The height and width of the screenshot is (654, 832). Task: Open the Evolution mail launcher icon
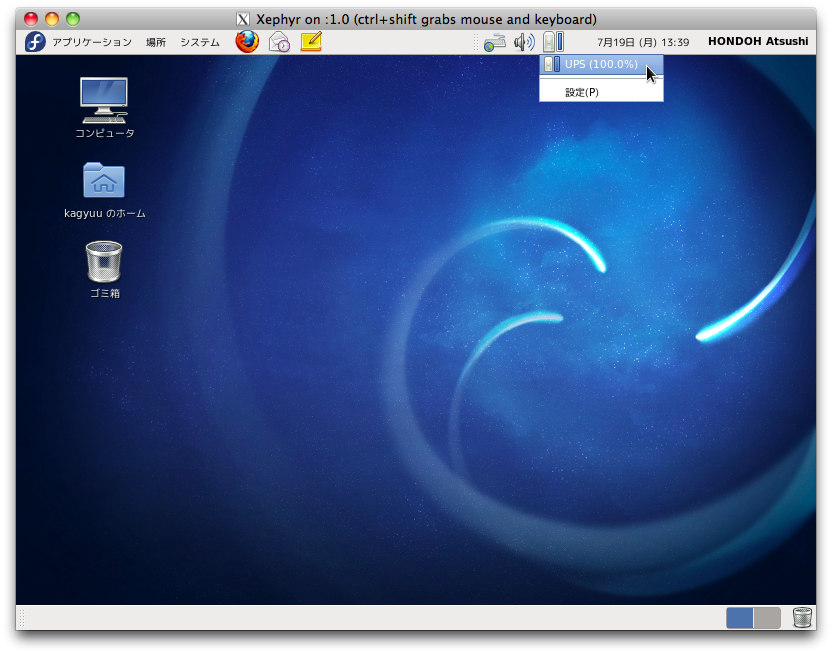click(279, 42)
